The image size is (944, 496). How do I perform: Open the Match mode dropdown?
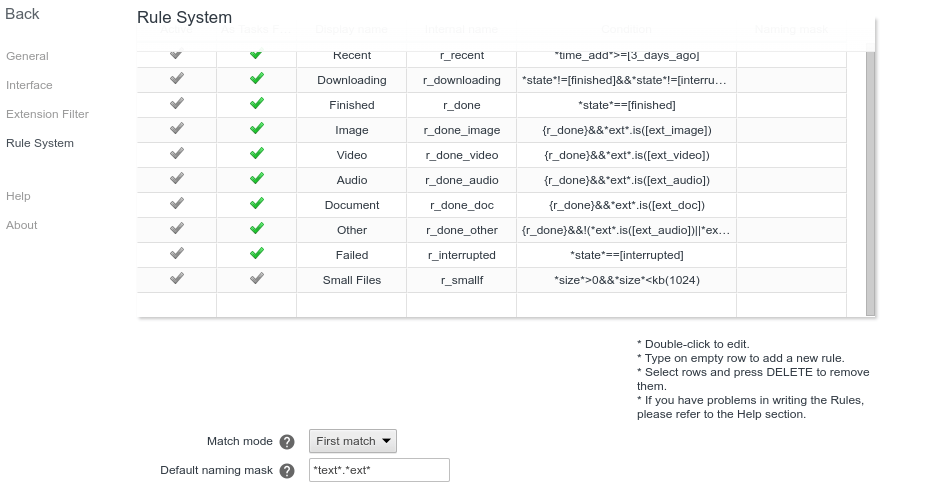(353, 441)
